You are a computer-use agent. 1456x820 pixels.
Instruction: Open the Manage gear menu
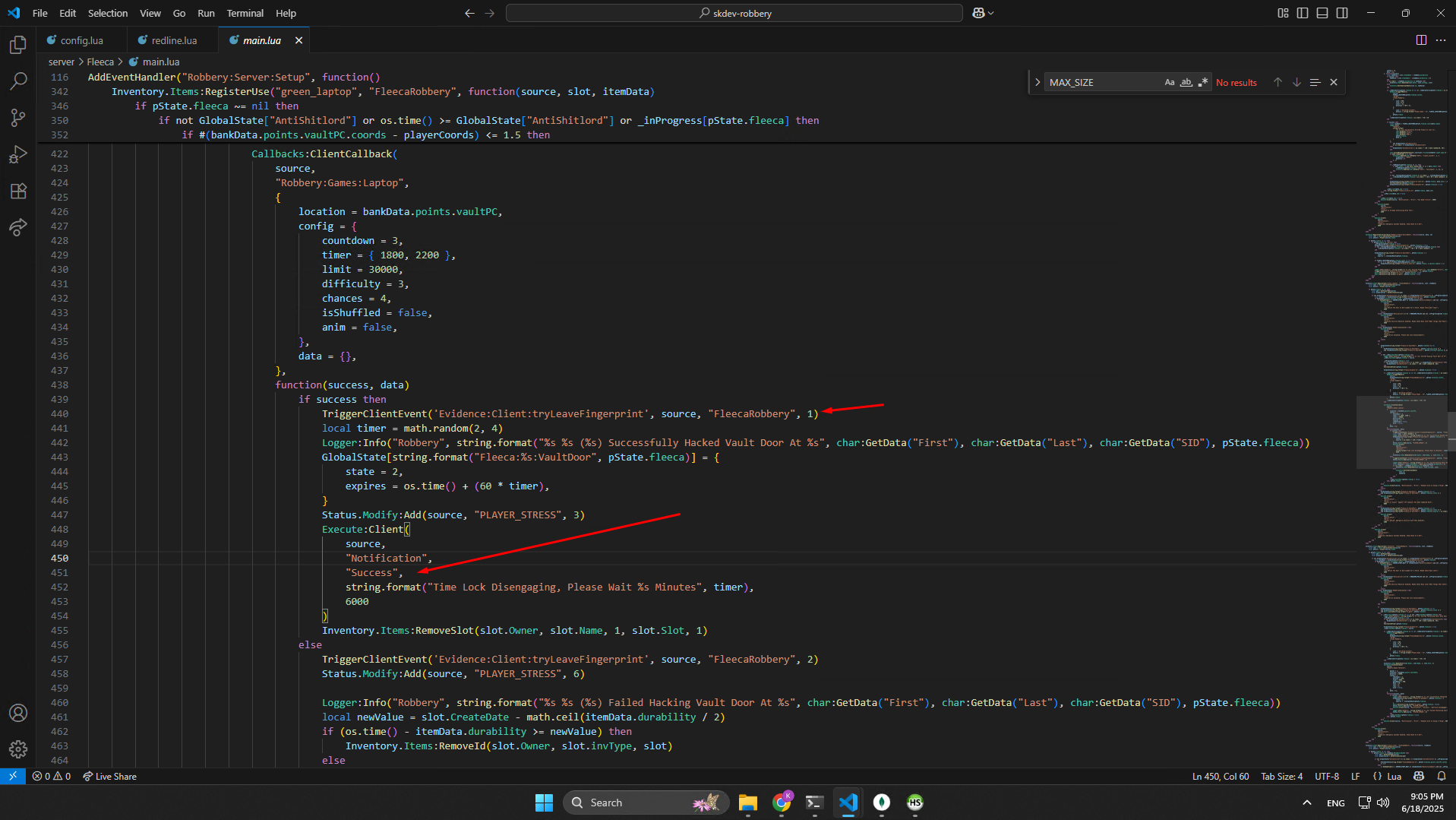(18, 749)
